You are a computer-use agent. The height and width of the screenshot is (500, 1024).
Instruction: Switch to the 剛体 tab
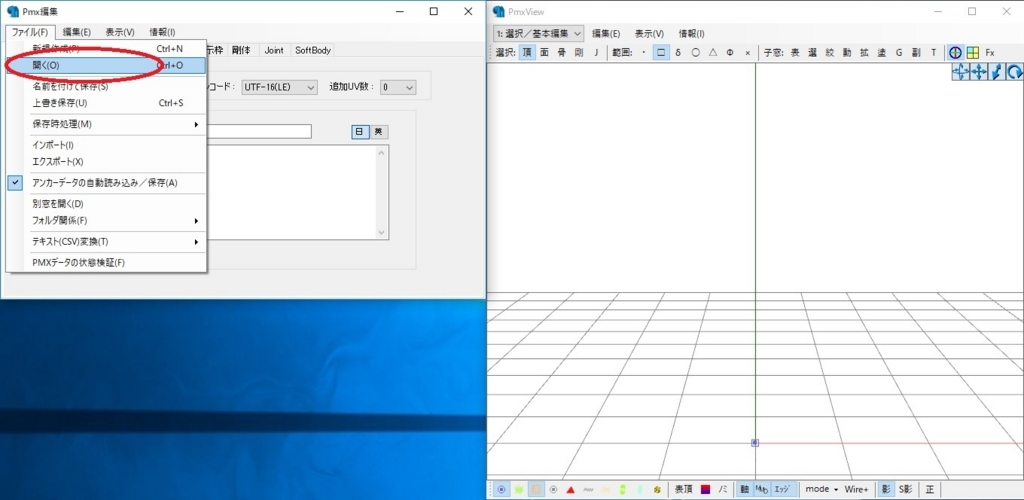tap(242, 50)
